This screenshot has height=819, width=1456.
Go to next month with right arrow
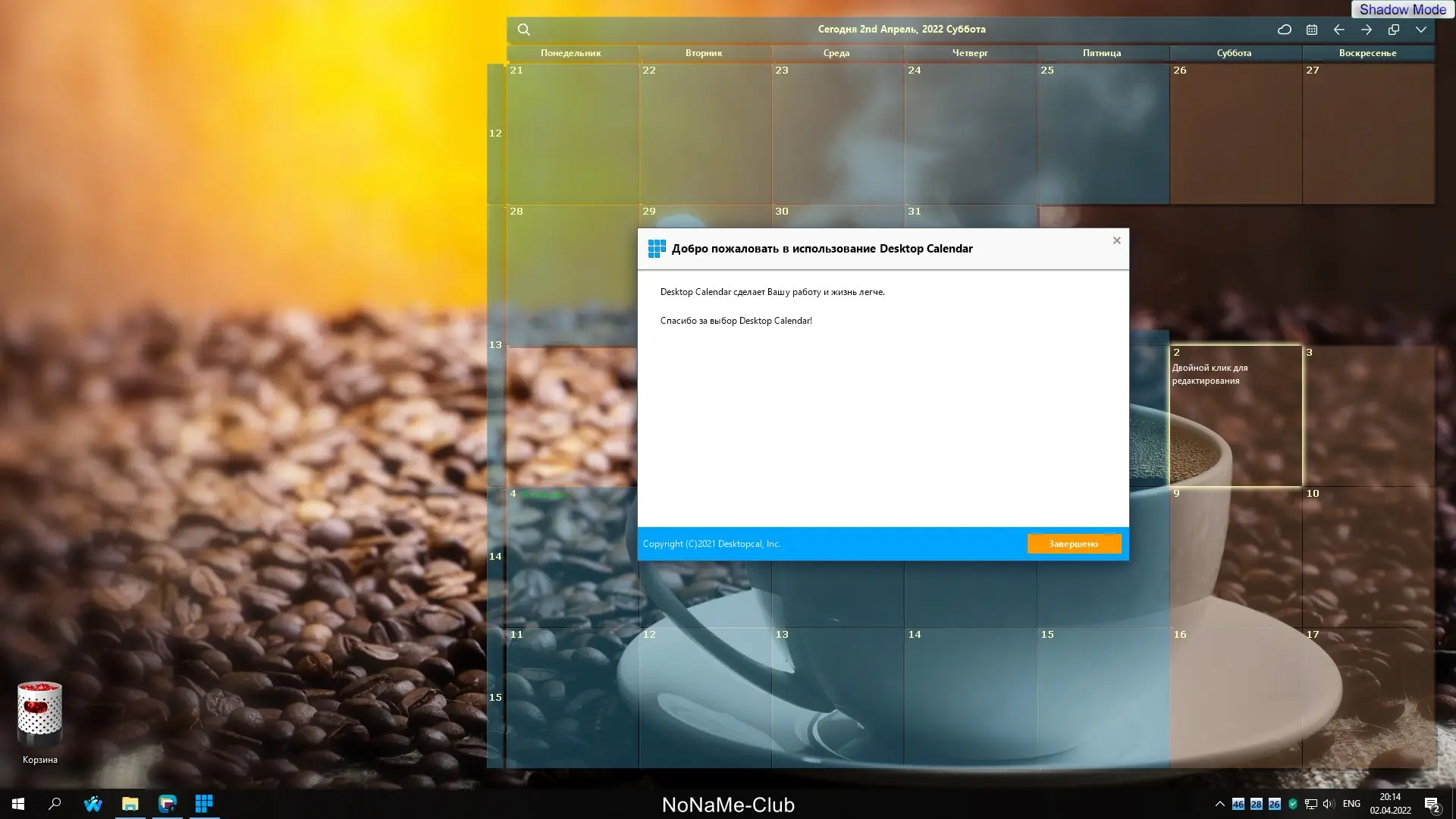click(1366, 30)
